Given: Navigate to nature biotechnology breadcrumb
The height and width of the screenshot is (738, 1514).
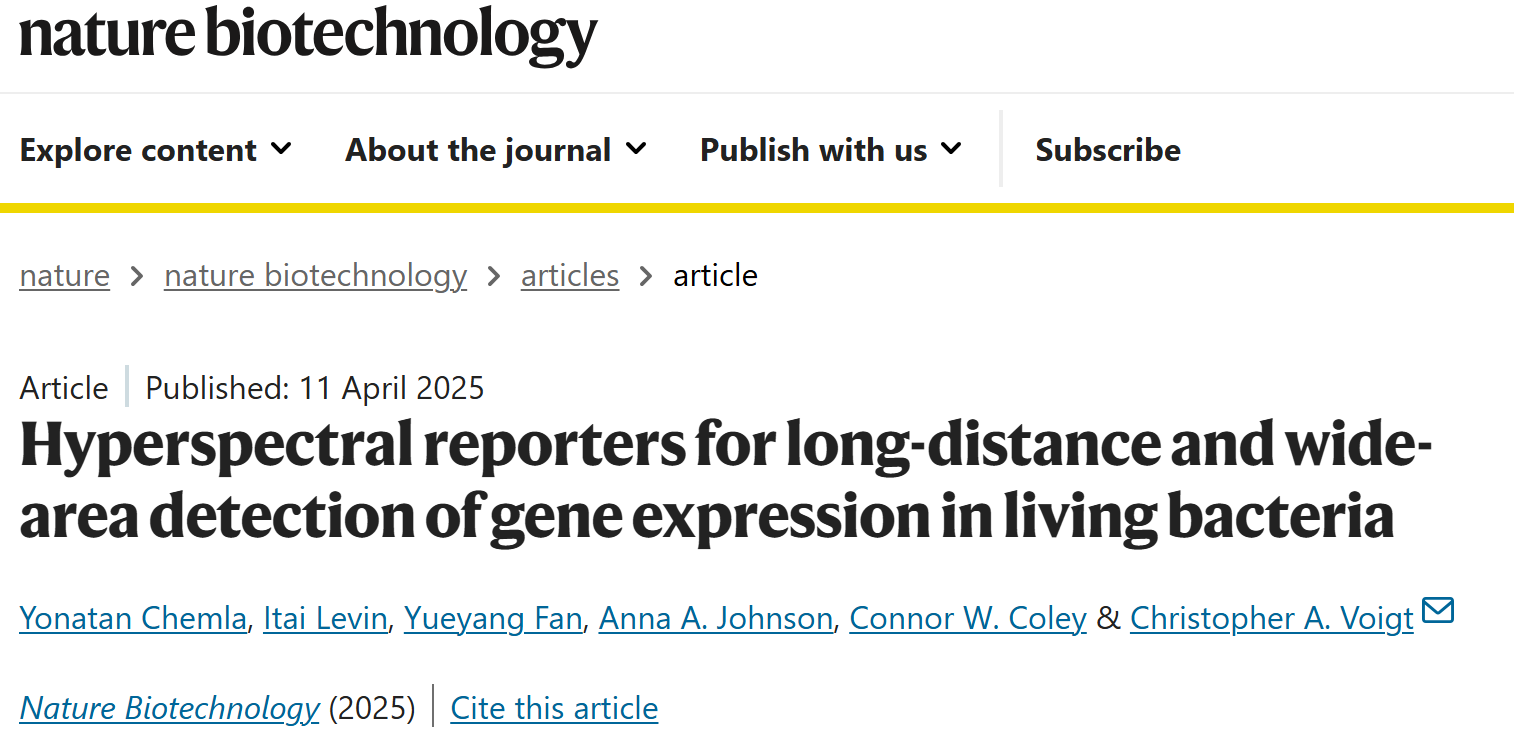Looking at the screenshot, I should click(x=315, y=275).
